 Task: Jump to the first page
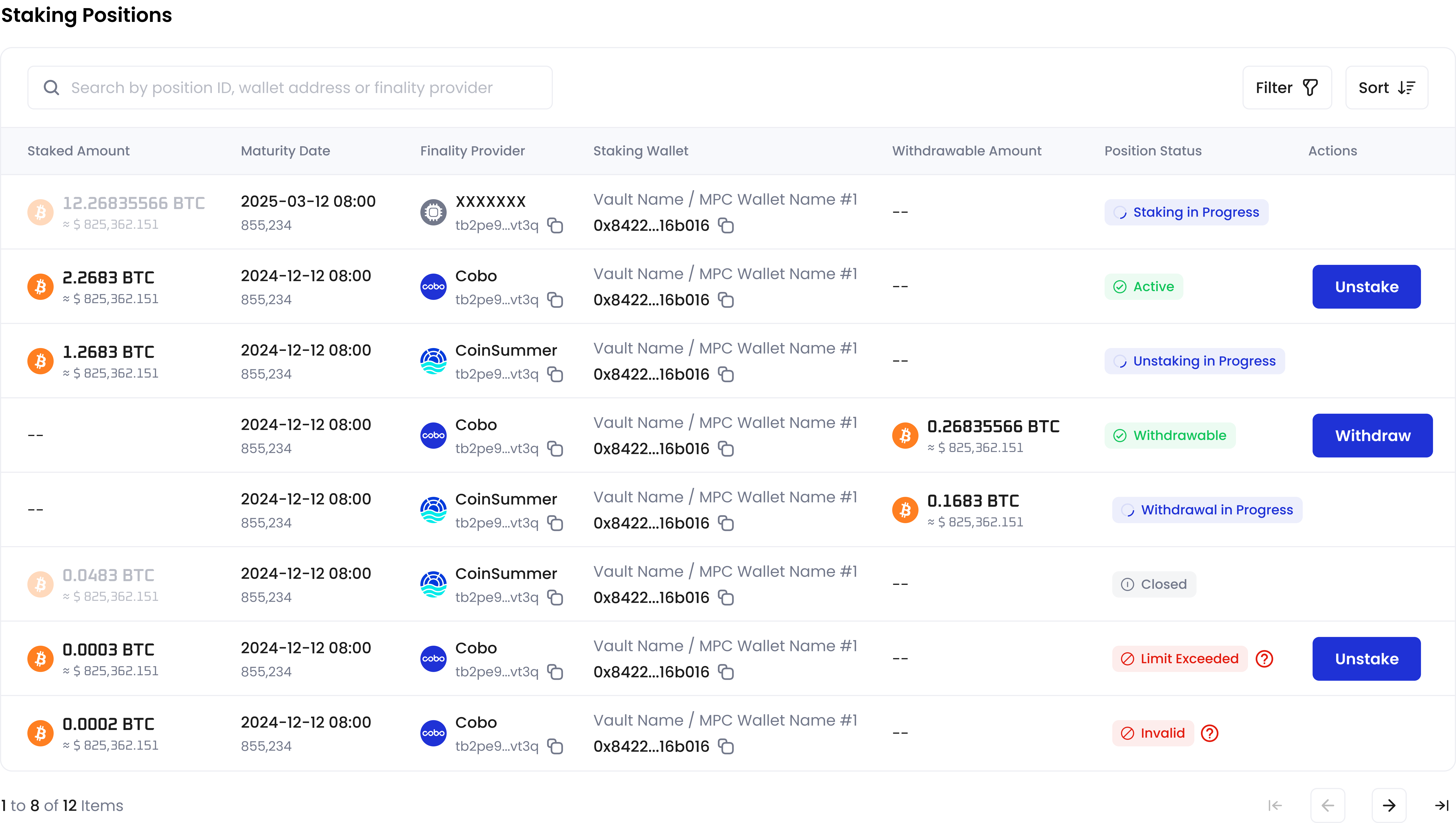[1275, 805]
